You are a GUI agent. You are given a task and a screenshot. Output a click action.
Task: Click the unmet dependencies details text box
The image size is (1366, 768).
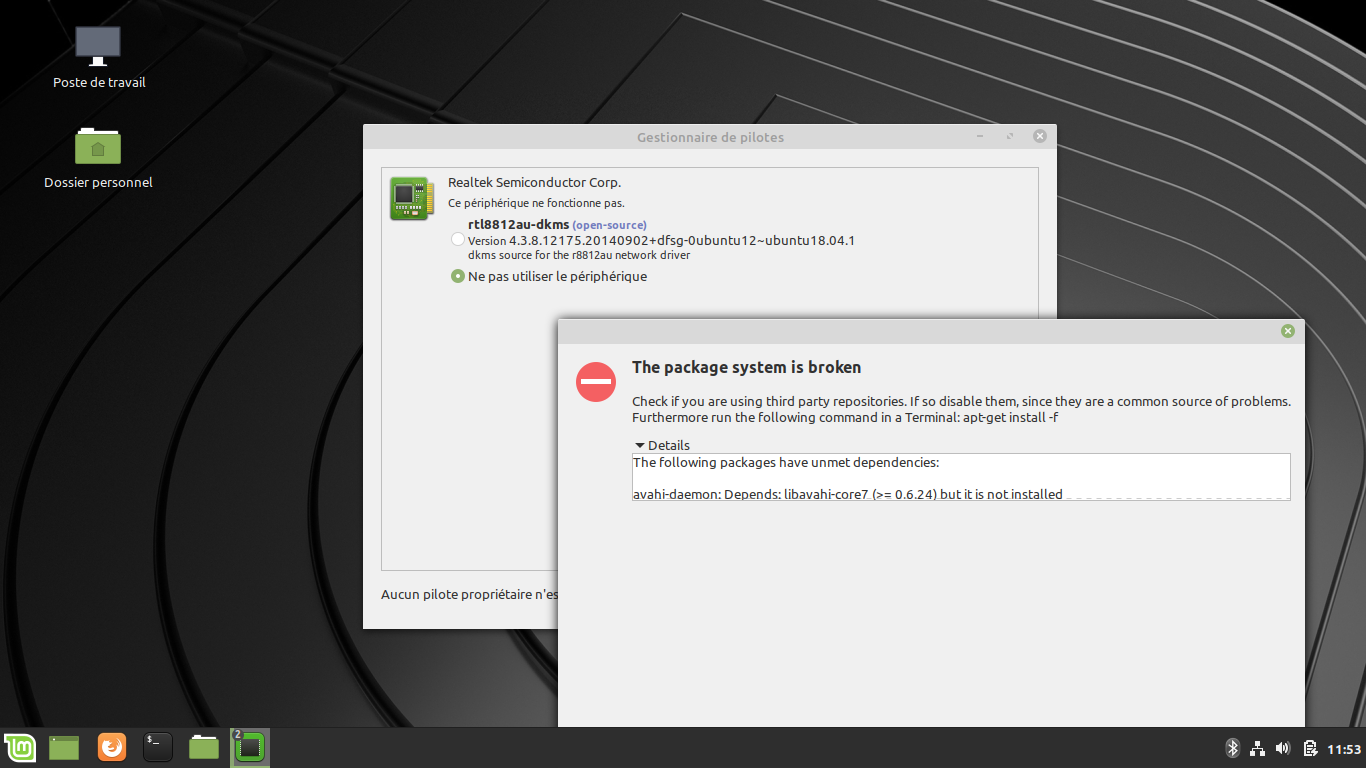click(x=960, y=477)
